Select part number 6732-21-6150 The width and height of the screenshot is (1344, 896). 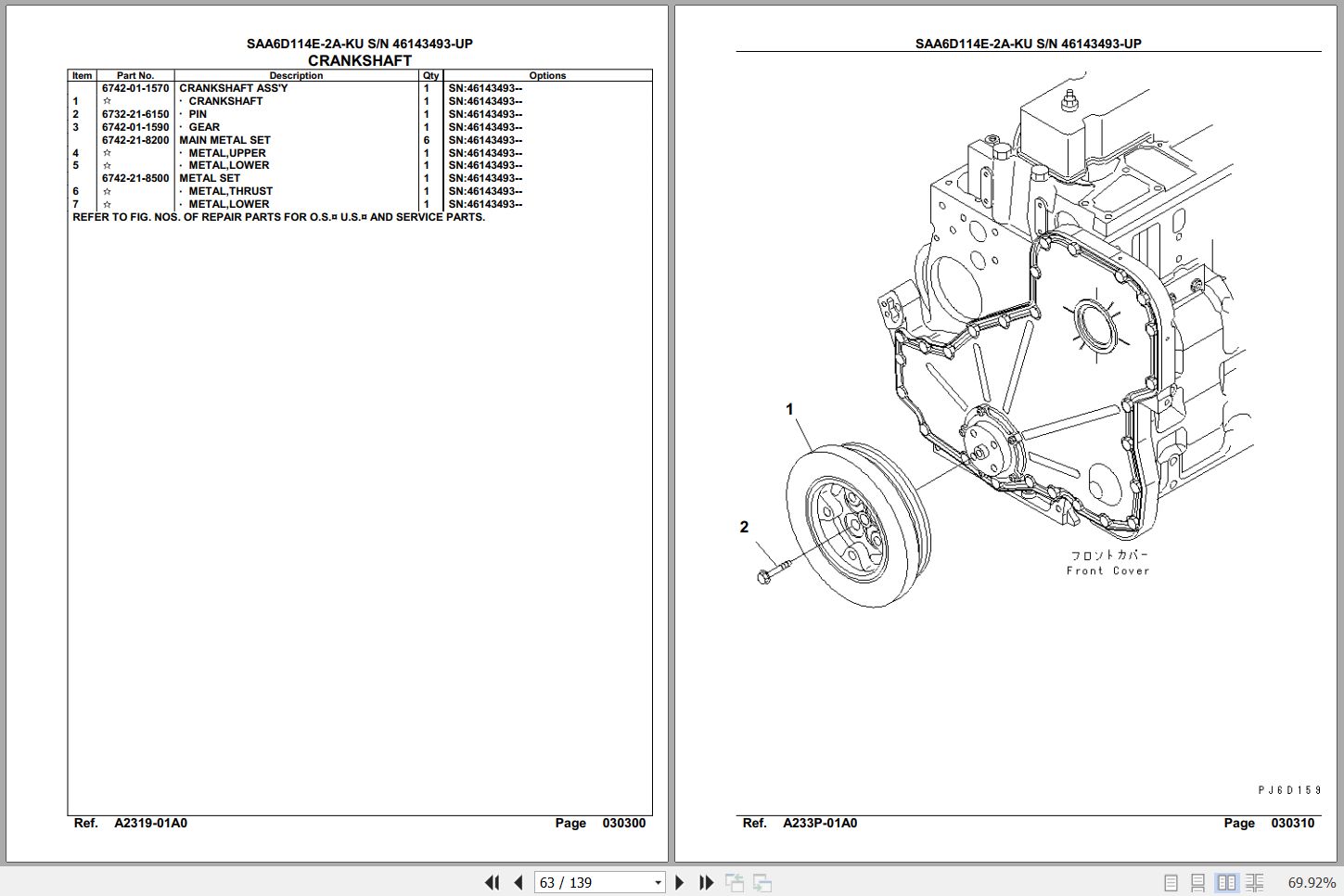tap(135, 114)
